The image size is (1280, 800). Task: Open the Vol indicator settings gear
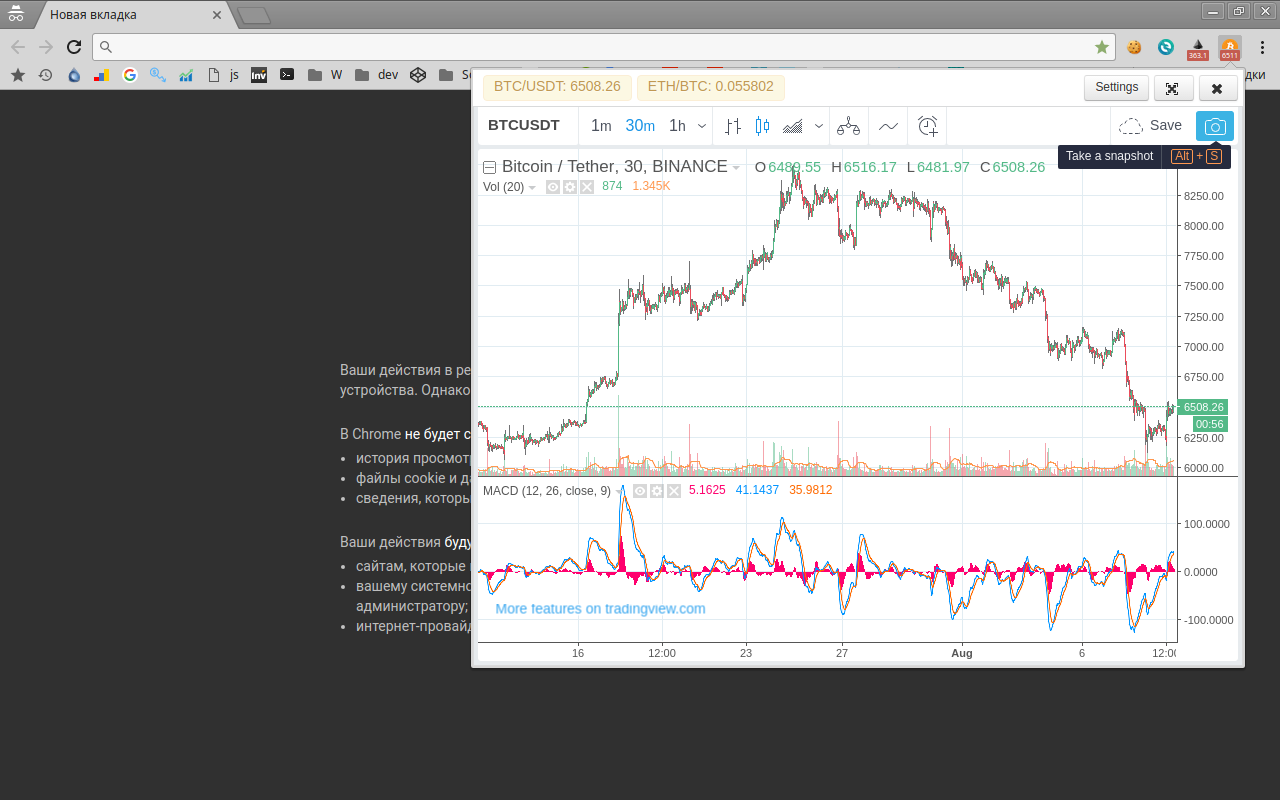pyautogui.click(x=570, y=187)
